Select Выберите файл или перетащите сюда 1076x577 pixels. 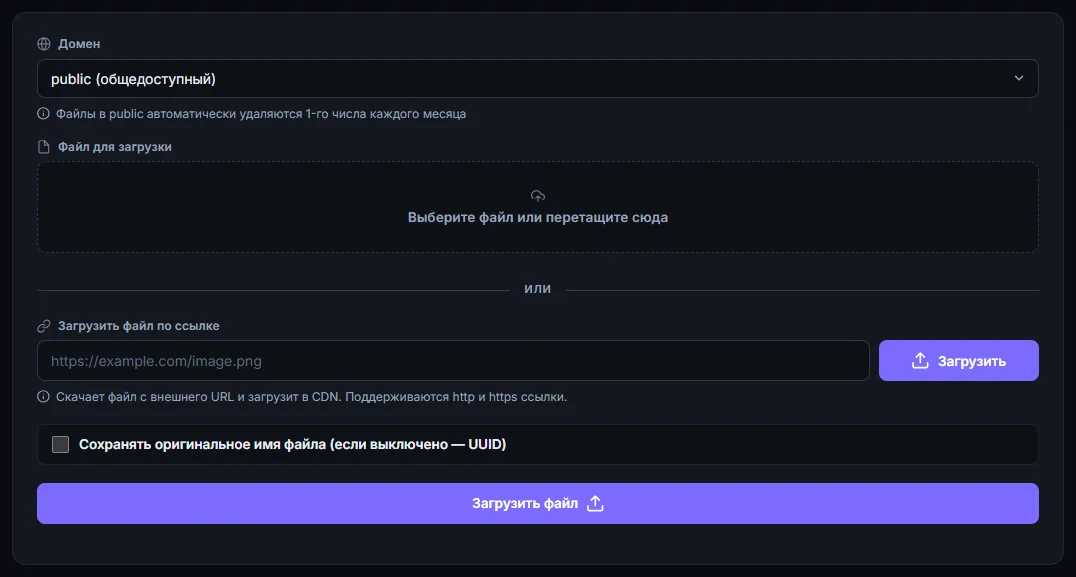point(537,217)
